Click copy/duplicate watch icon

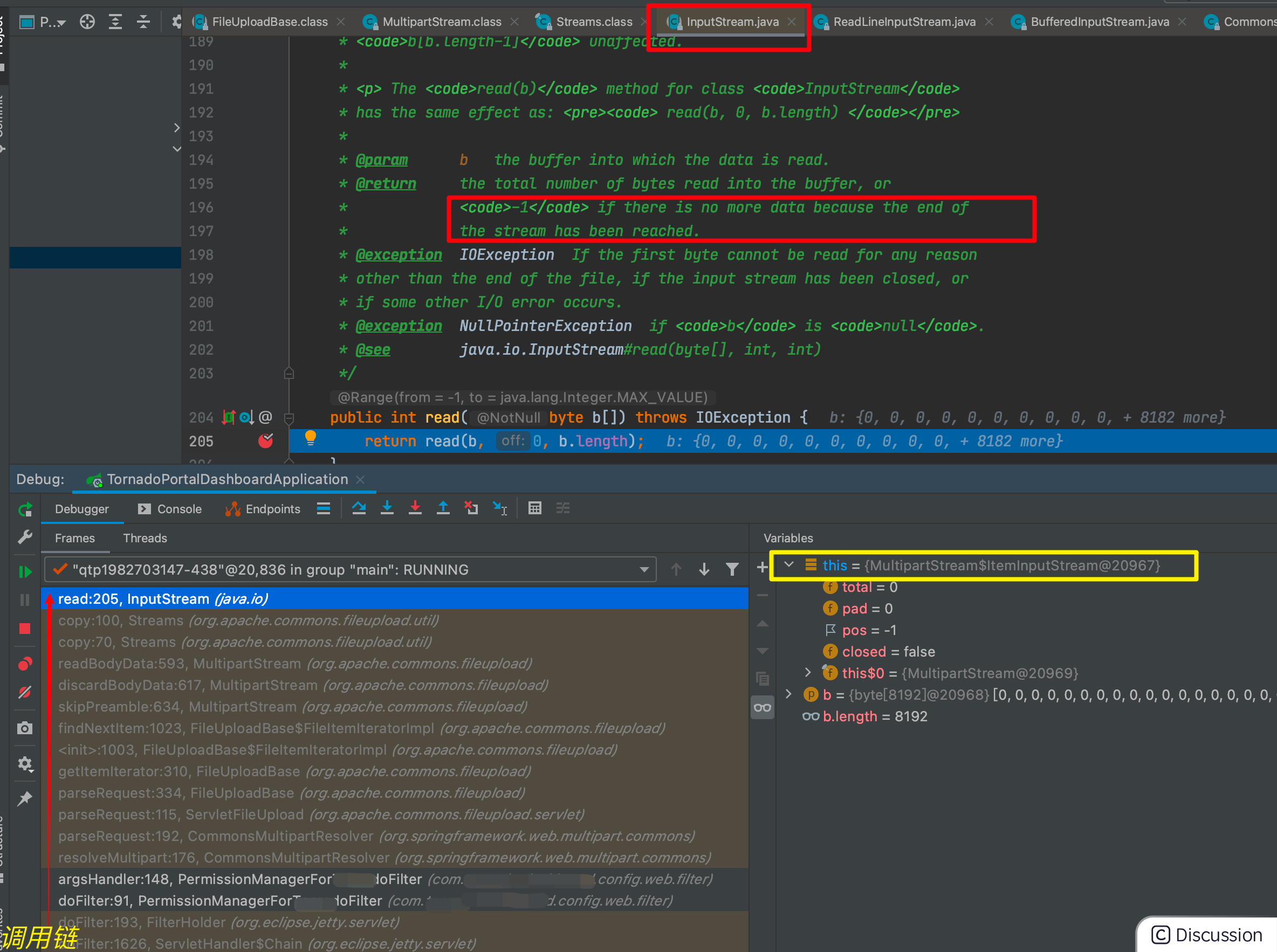coord(762,679)
